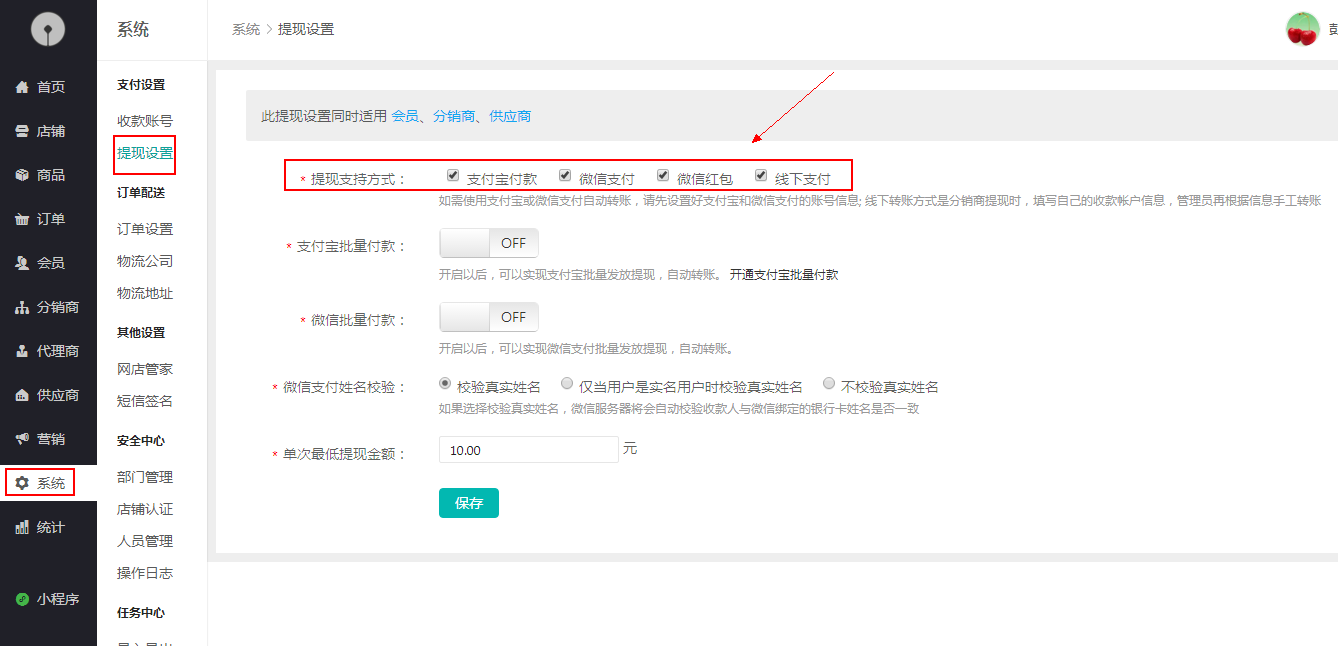Open 收款账号 in the settings submenu
Screen dimensions: 1338x646
click(145, 121)
